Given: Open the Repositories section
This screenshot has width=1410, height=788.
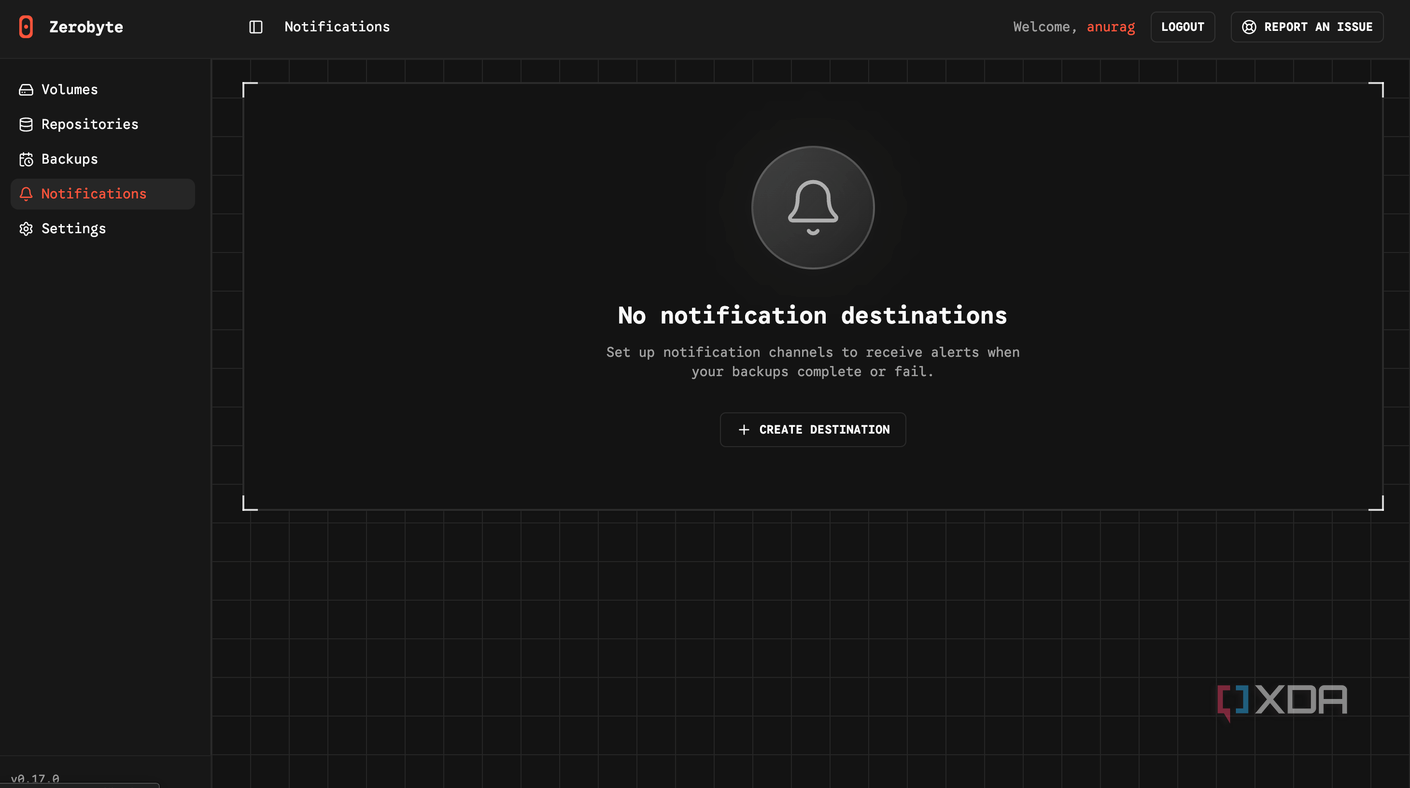Looking at the screenshot, I should pos(103,125).
